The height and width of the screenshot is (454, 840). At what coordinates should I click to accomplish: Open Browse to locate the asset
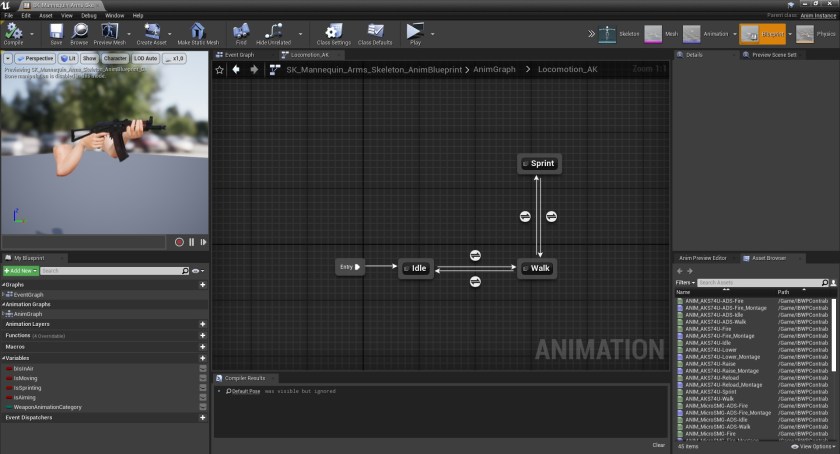79,32
